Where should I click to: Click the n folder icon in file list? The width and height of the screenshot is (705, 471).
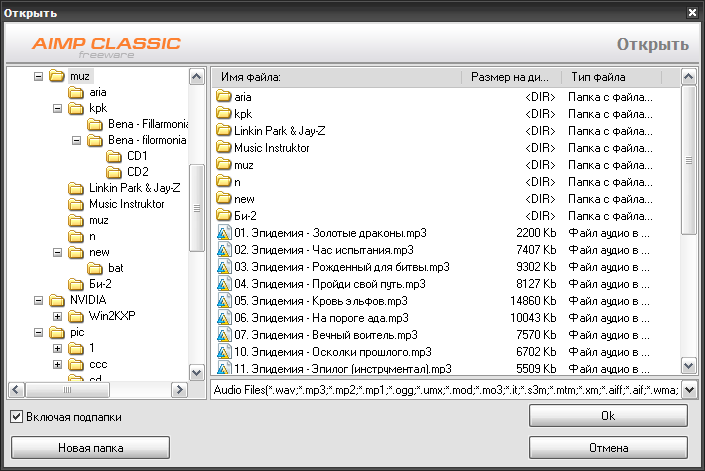click(223, 181)
